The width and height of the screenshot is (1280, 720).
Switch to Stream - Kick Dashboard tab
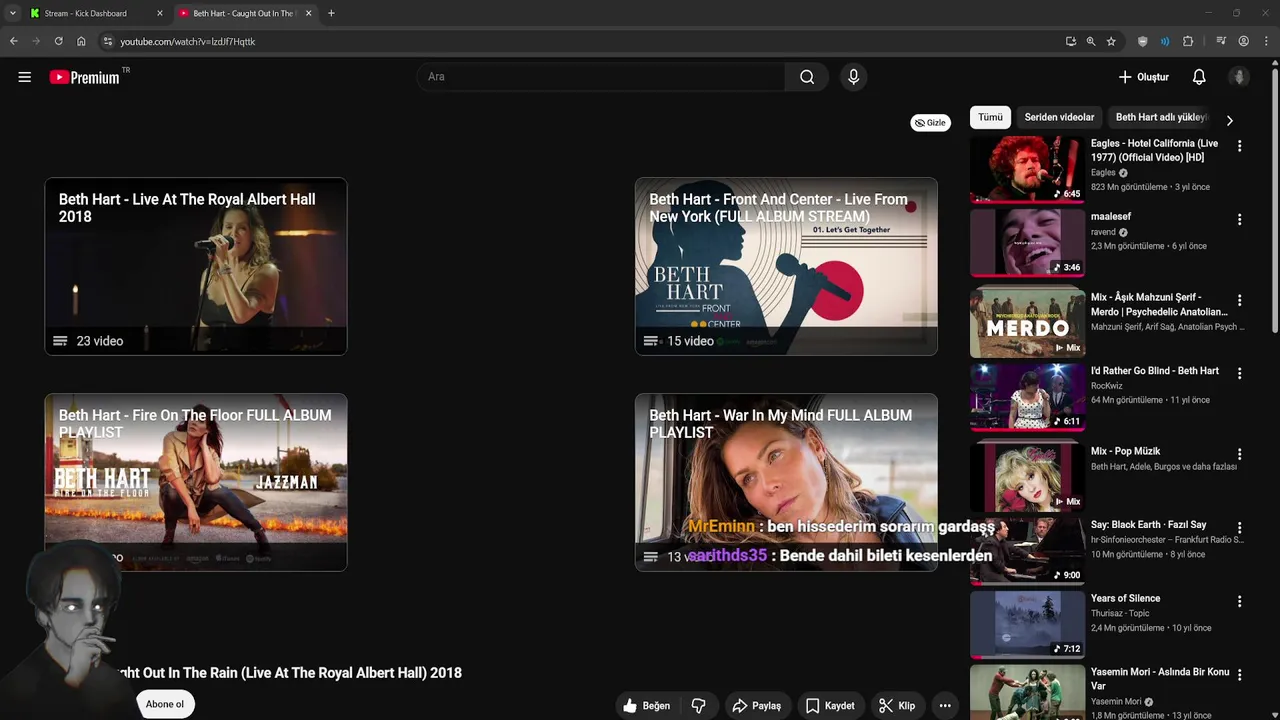pyautogui.click(x=86, y=13)
